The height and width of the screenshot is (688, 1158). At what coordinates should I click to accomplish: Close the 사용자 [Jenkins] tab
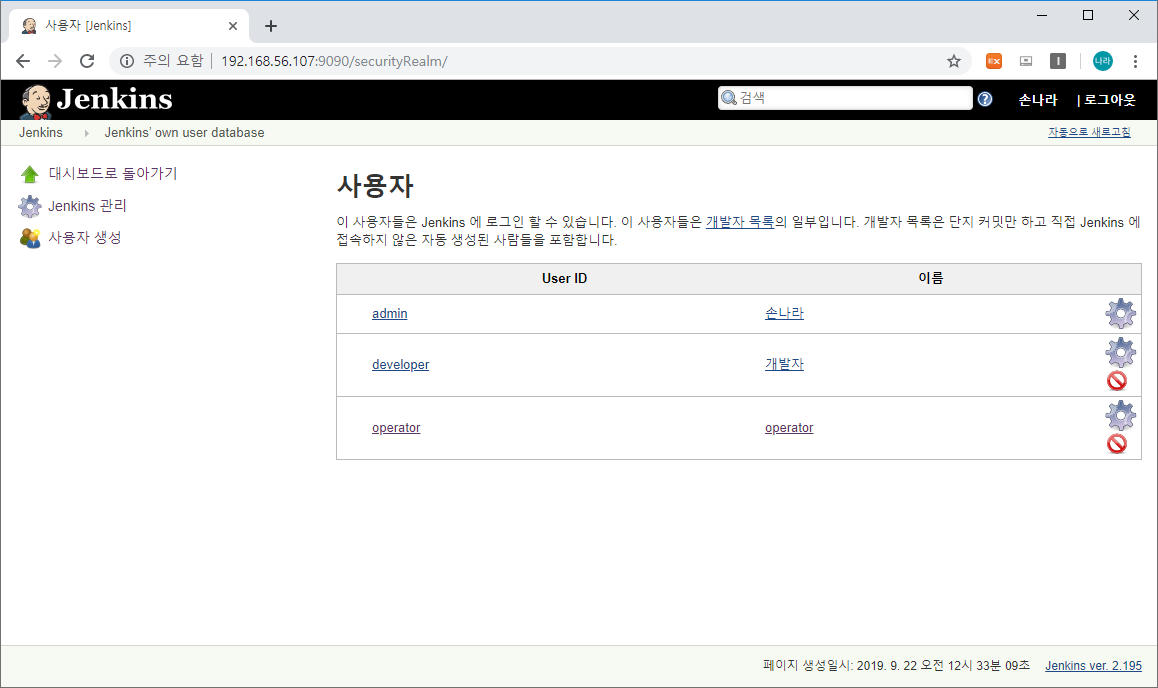pyautogui.click(x=233, y=26)
